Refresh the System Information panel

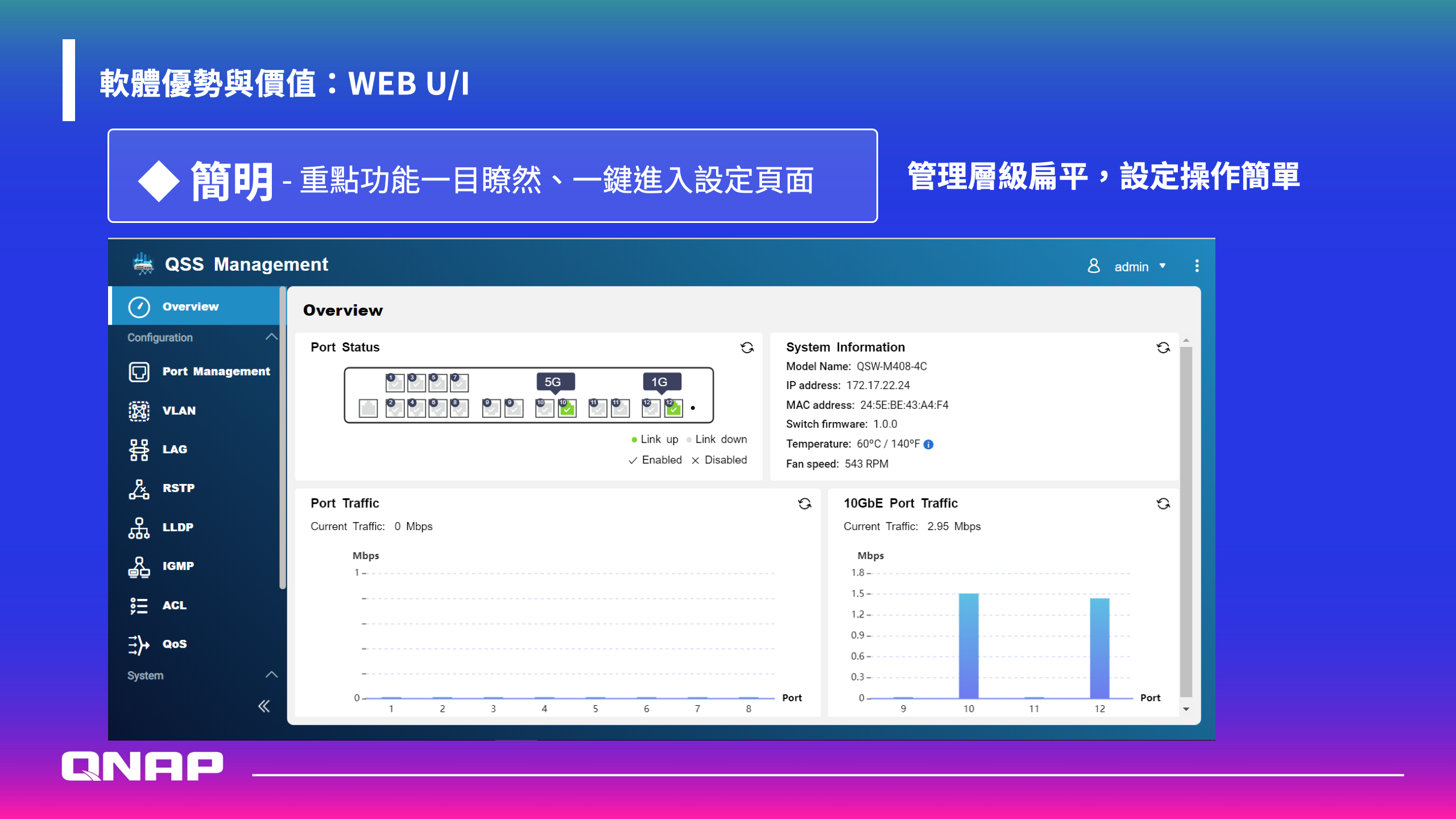[x=1163, y=348]
